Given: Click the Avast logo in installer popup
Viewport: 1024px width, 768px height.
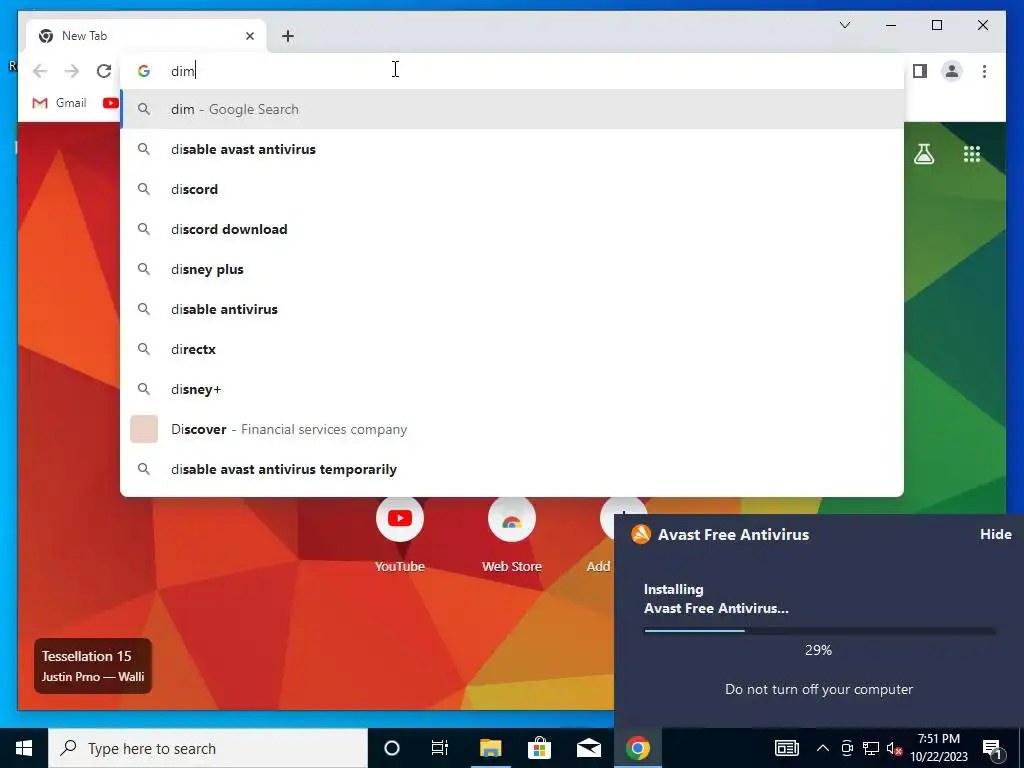Looking at the screenshot, I should (641, 534).
